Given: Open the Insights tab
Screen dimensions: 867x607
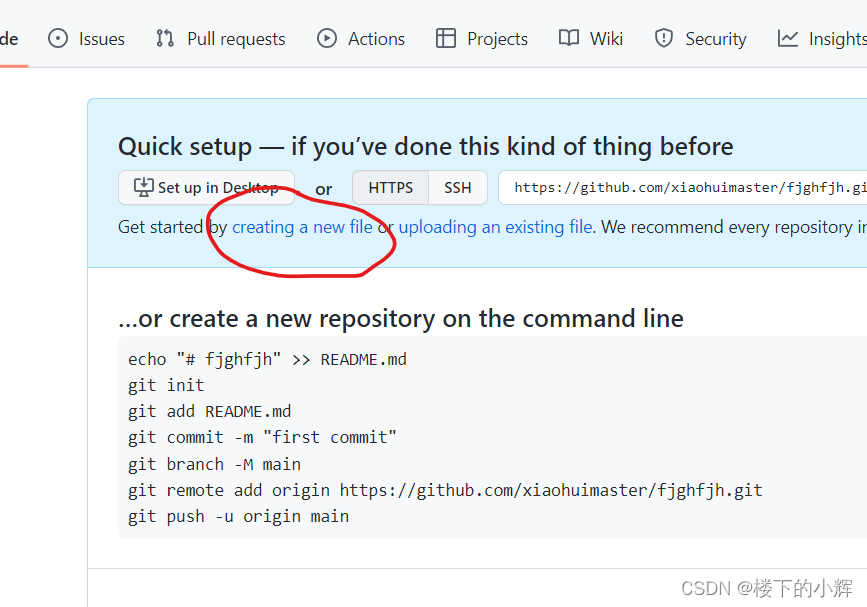Looking at the screenshot, I should tap(822, 39).
